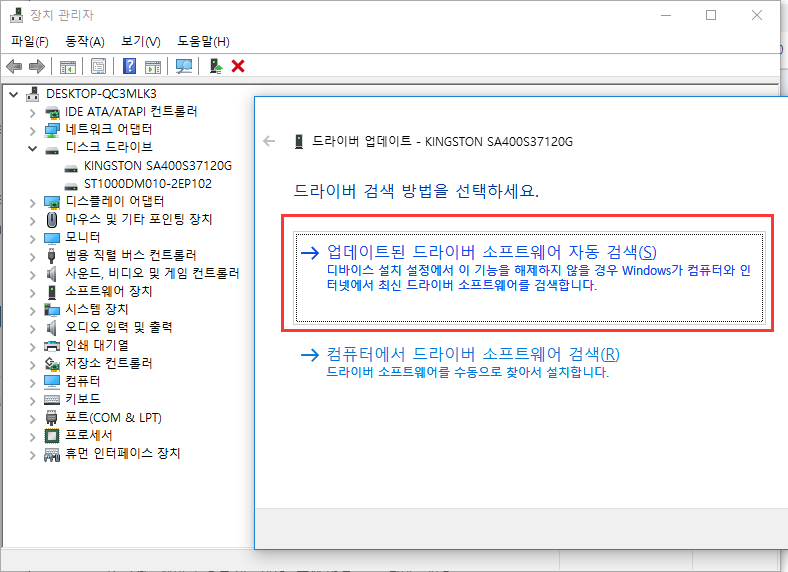Click the 범용 직렬 버스 컨트롤러 icon

[51, 255]
